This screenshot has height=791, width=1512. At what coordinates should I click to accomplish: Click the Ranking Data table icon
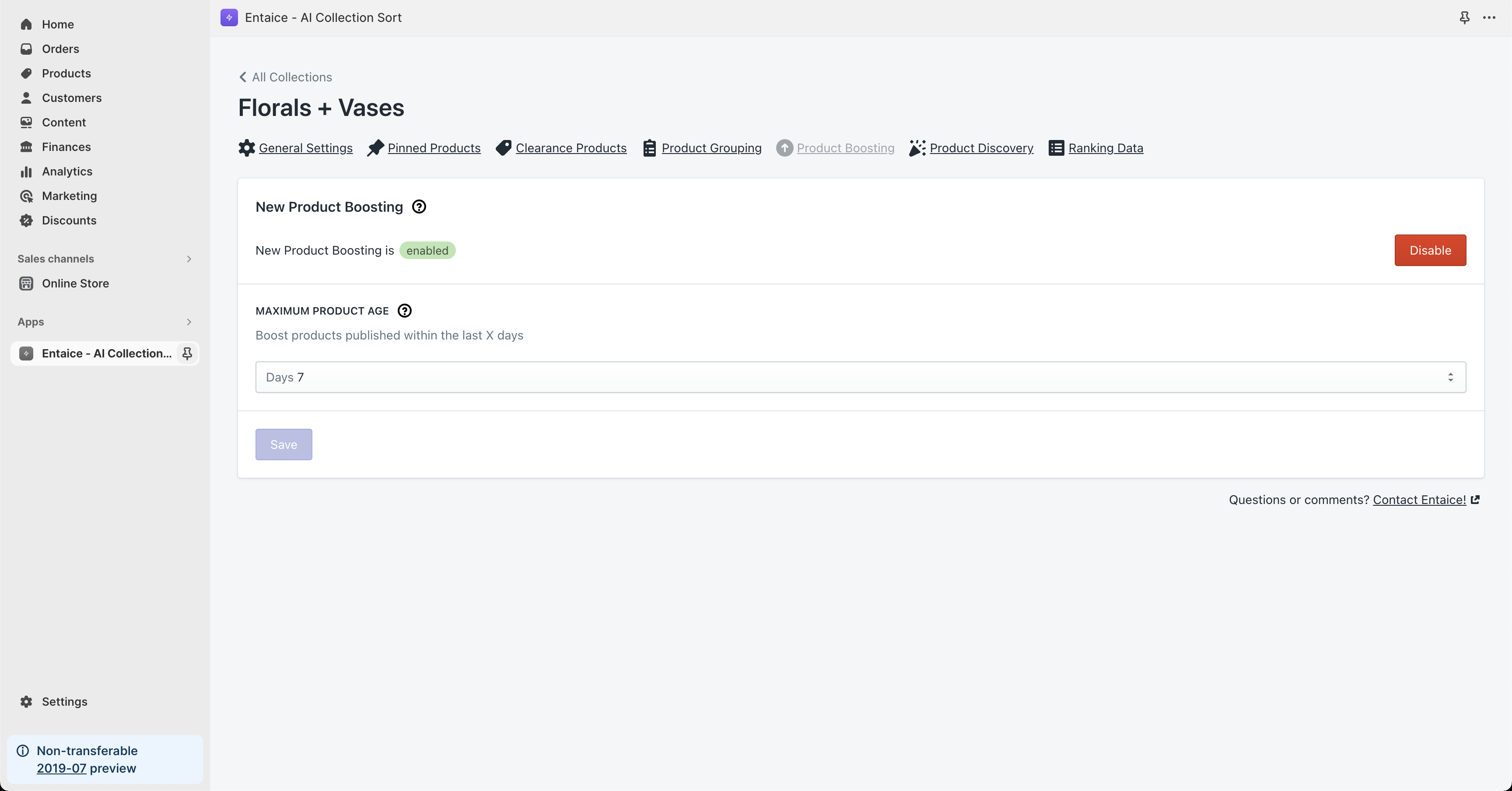[x=1056, y=148]
